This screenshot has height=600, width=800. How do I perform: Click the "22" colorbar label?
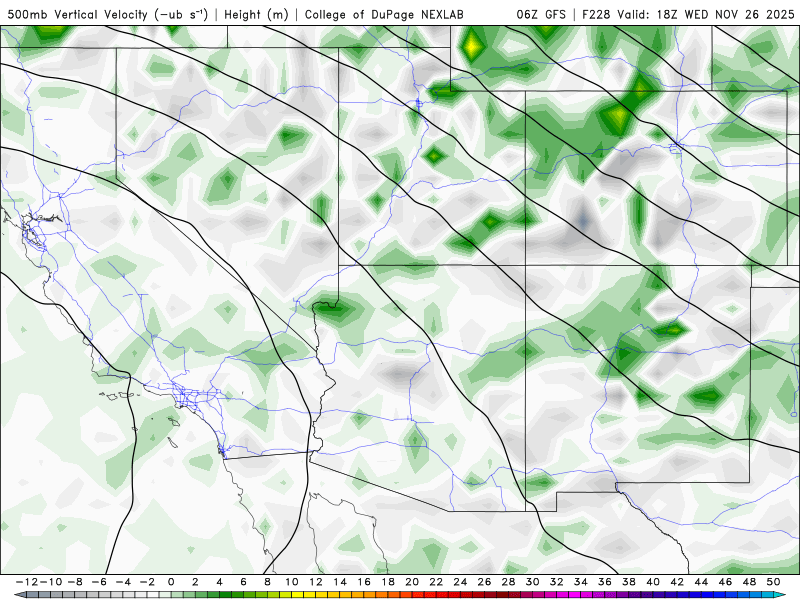pos(436,582)
